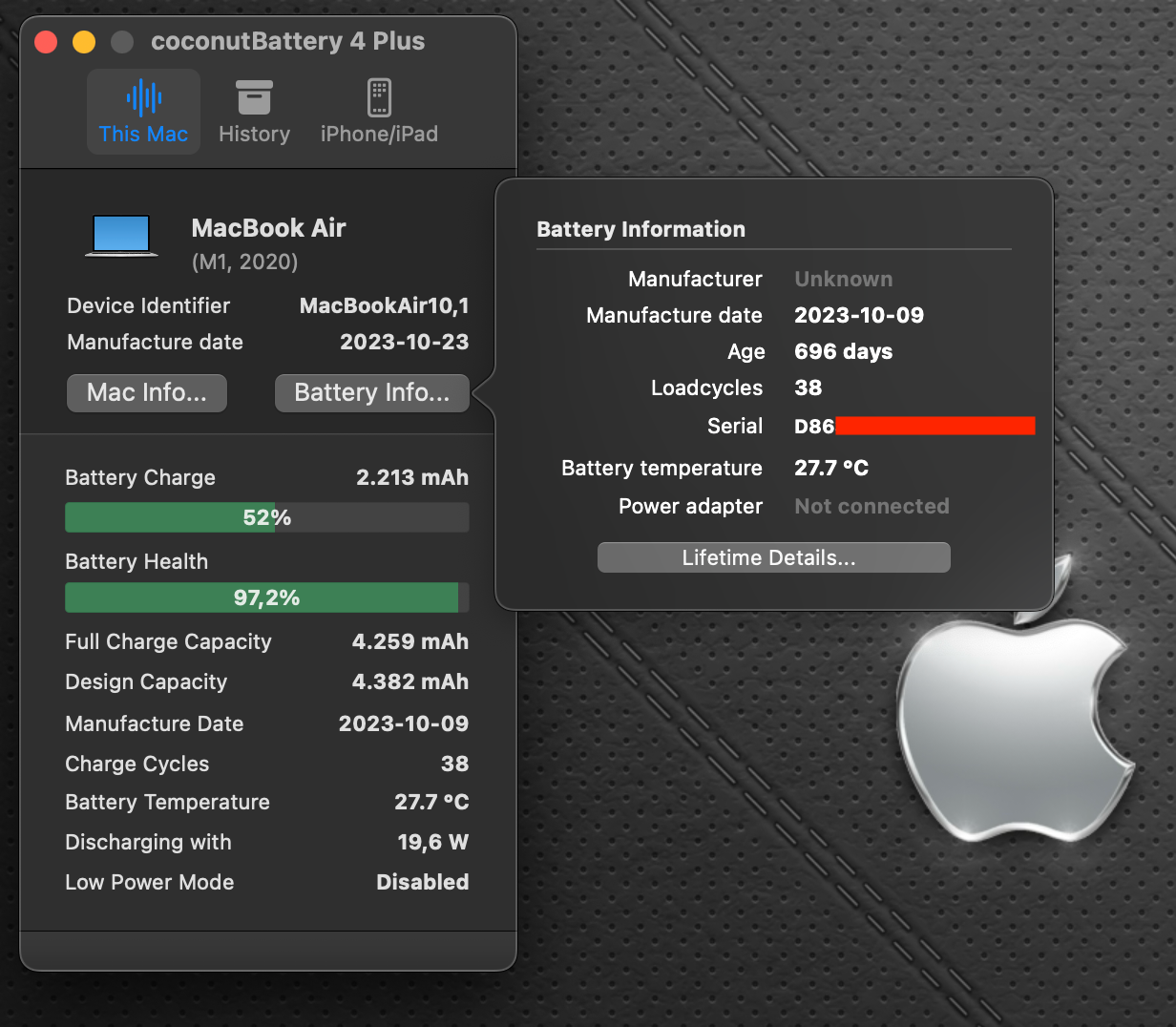Click the red close window button
Image resolution: width=1176 pixels, height=1027 pixels.
pyautogui.click(x=46, y=42)
